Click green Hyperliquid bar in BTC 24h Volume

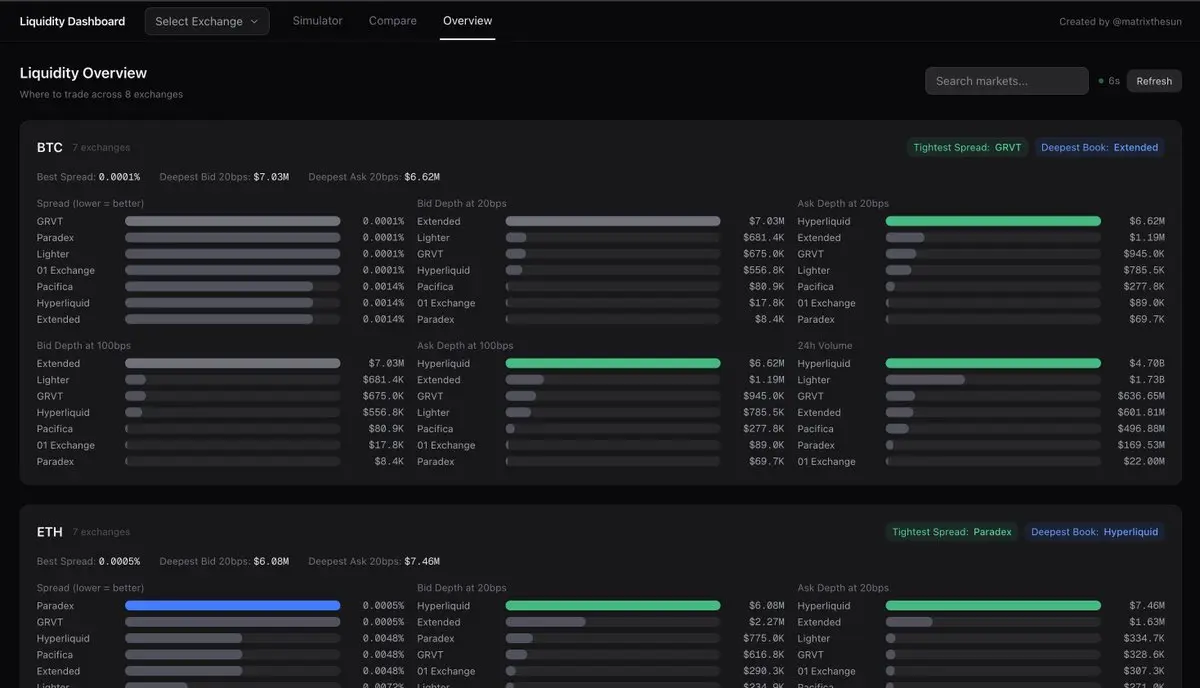click(x=993, y=363)
